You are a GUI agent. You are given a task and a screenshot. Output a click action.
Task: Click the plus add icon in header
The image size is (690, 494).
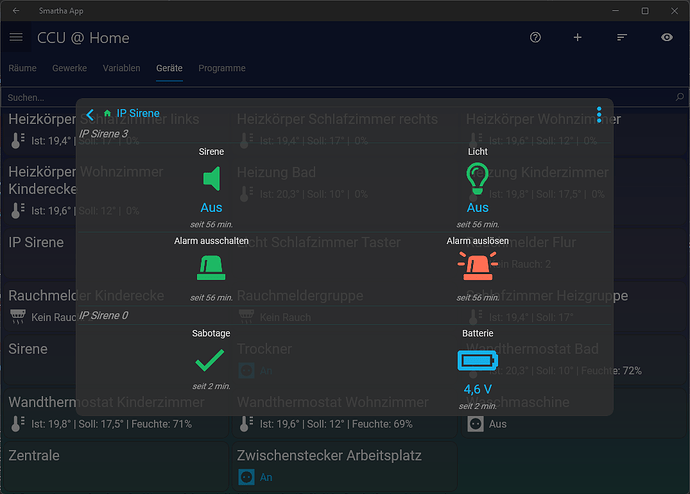point(577,37)
